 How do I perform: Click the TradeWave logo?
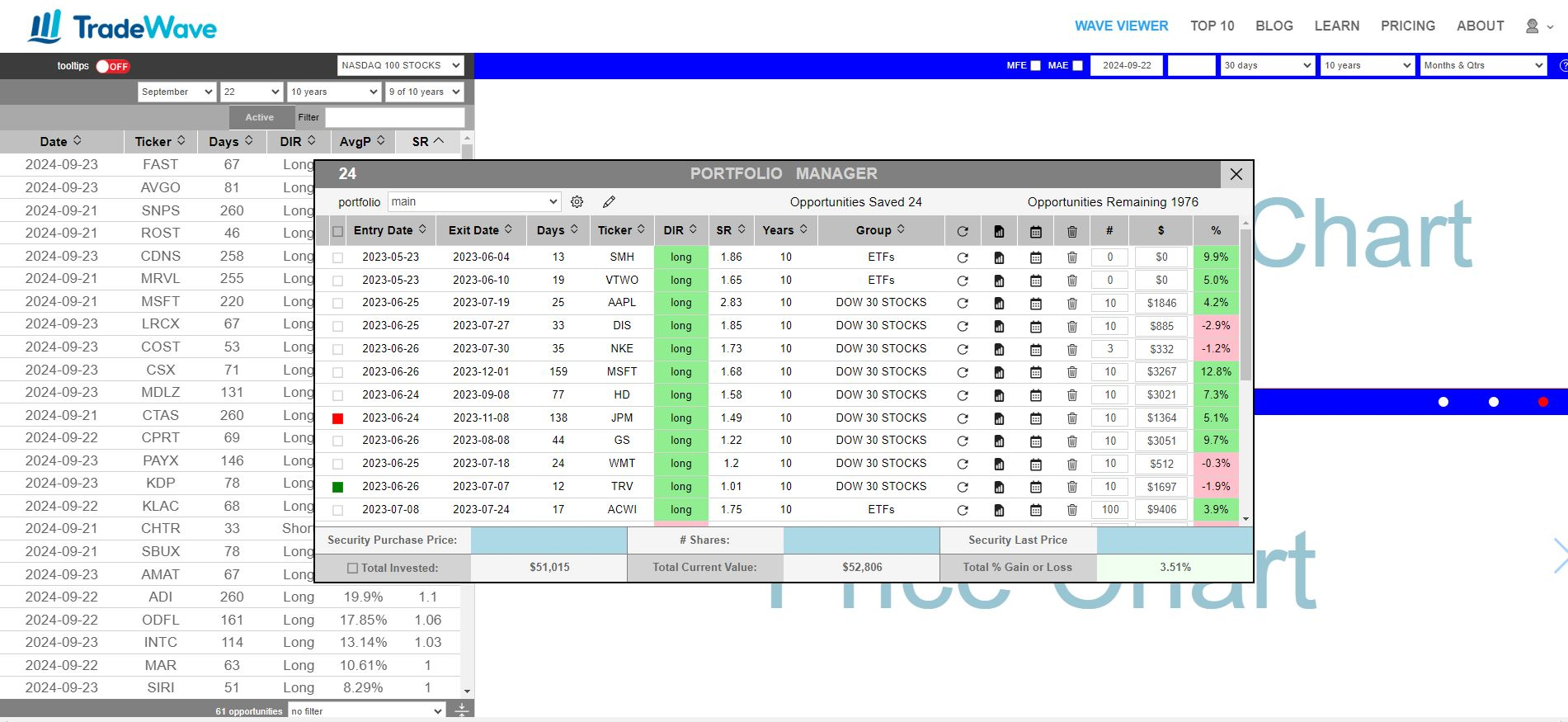coord(122,27)
